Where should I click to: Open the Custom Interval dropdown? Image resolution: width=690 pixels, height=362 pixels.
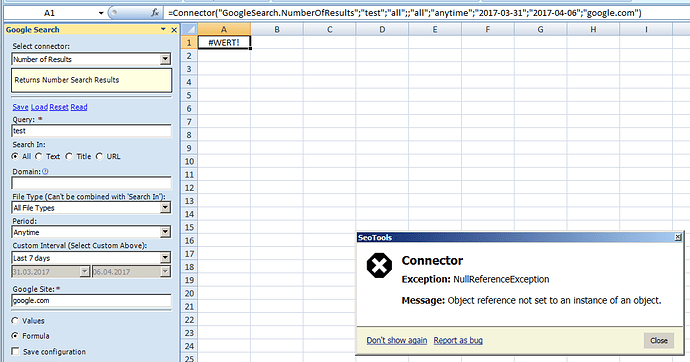coord(165,257)
